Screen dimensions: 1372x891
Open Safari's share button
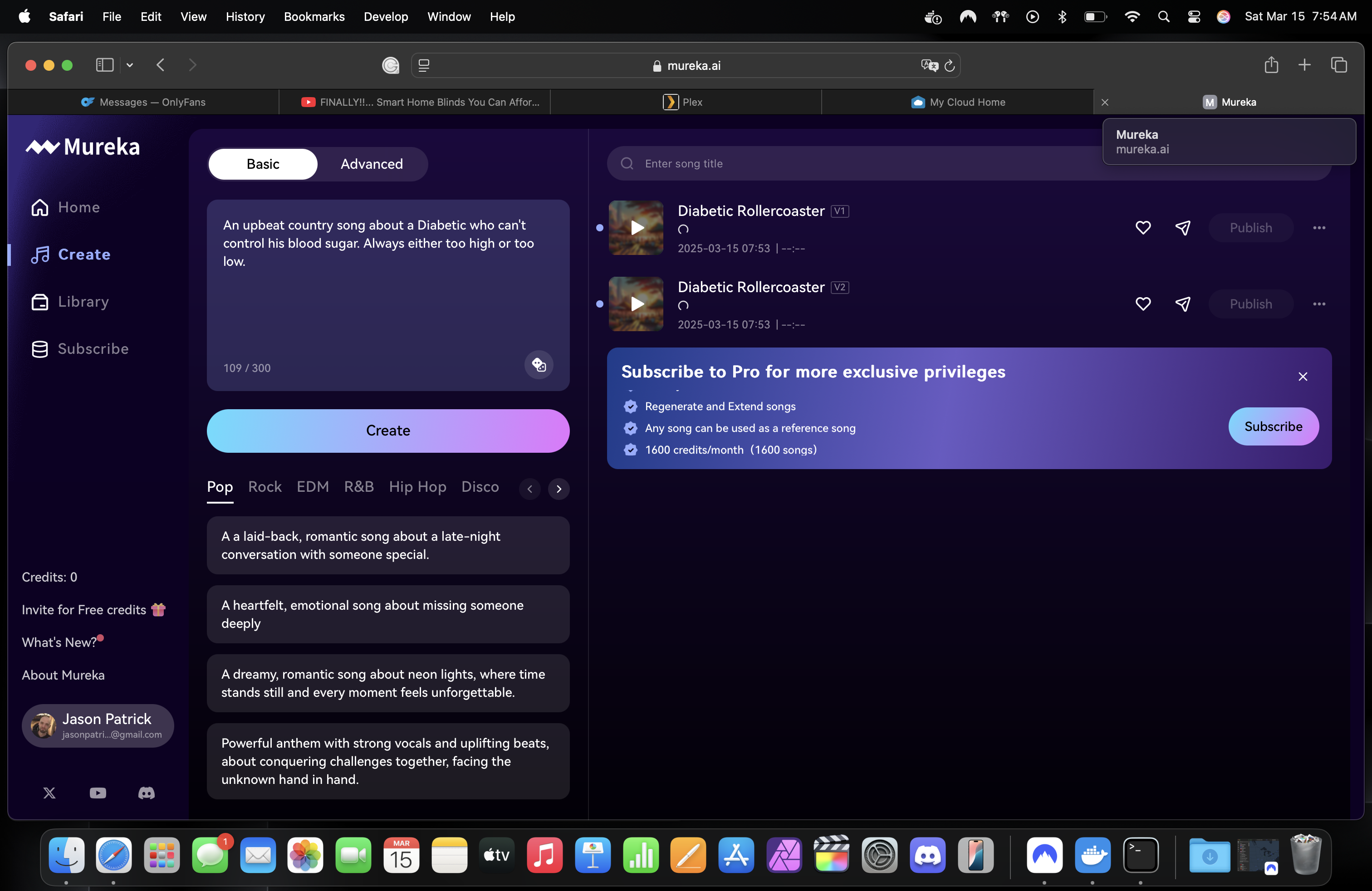click(x=1271, y=64)
